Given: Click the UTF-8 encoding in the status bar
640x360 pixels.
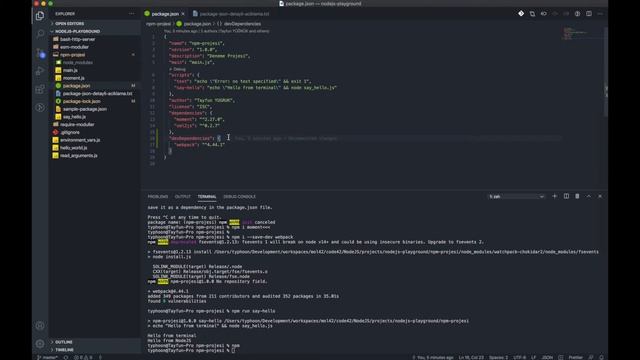Looking at the screenshot, I should point(520,357).
